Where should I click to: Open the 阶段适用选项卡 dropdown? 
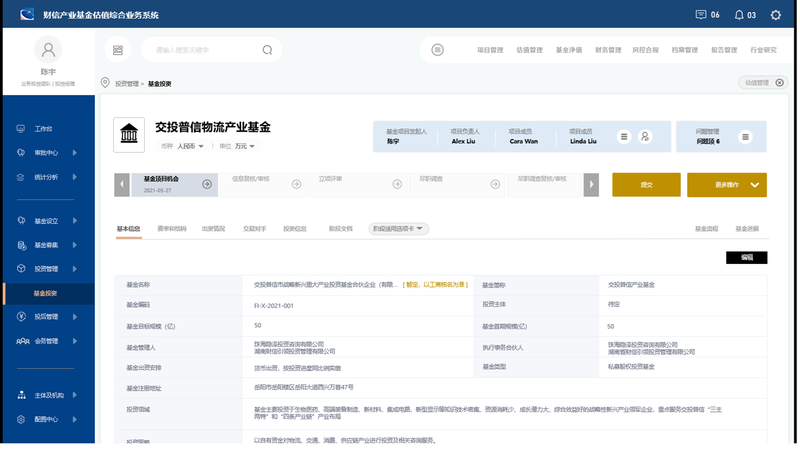point(398,229)
